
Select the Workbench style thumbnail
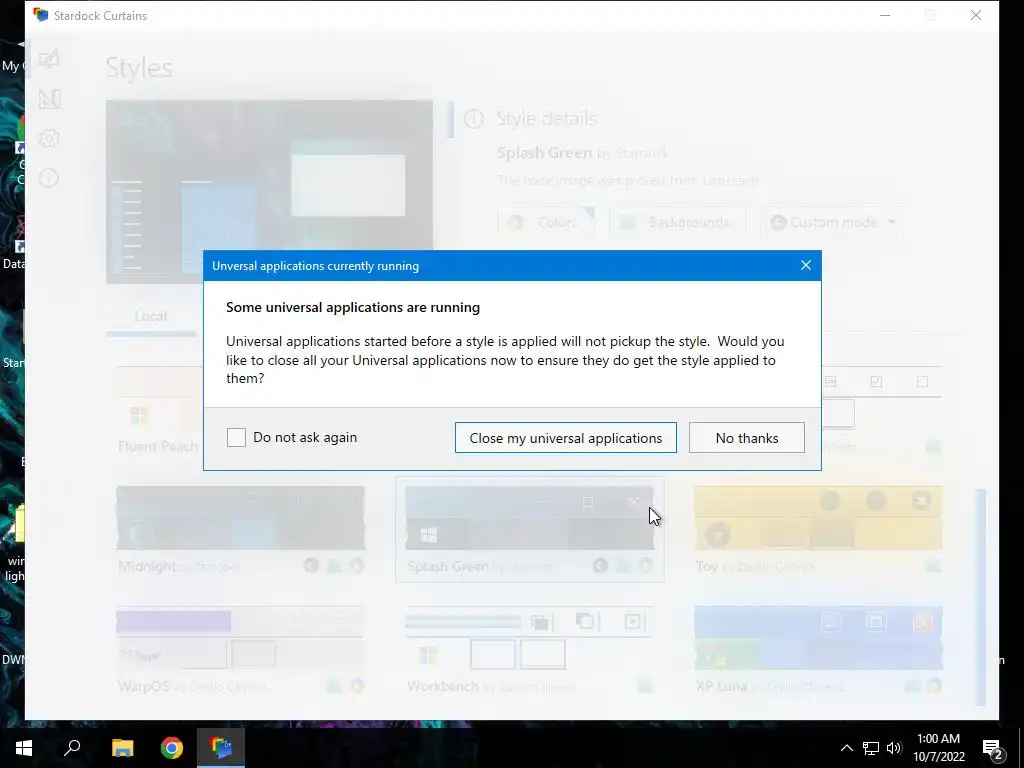pyautogui.click(x=530, y=650)
